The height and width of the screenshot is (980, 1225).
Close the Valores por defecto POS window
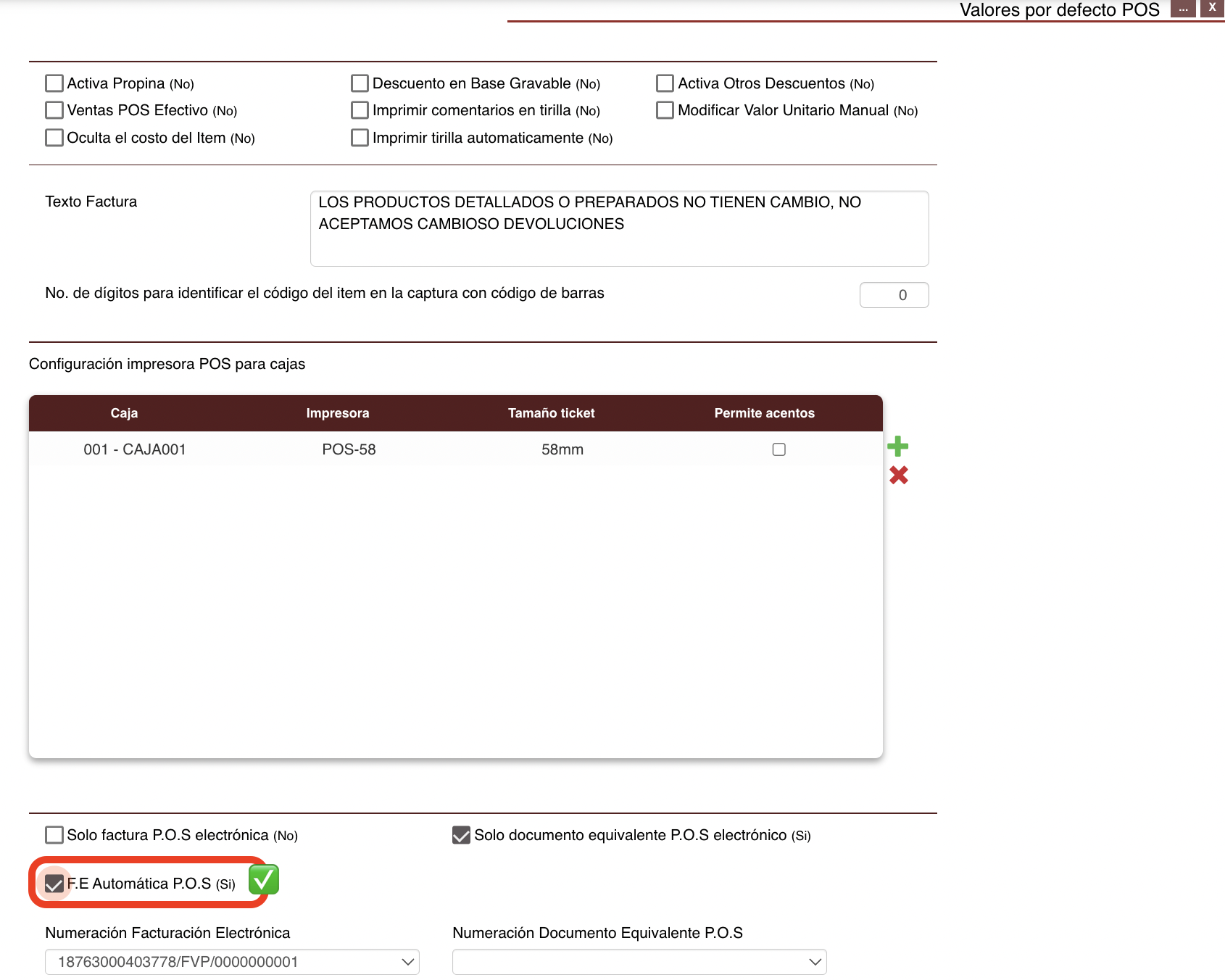point(1212,8)
